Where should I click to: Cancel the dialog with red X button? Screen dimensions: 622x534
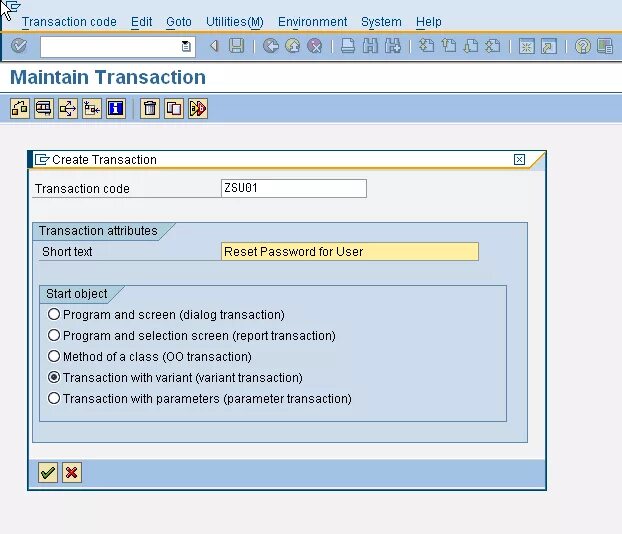click(72, 473)
